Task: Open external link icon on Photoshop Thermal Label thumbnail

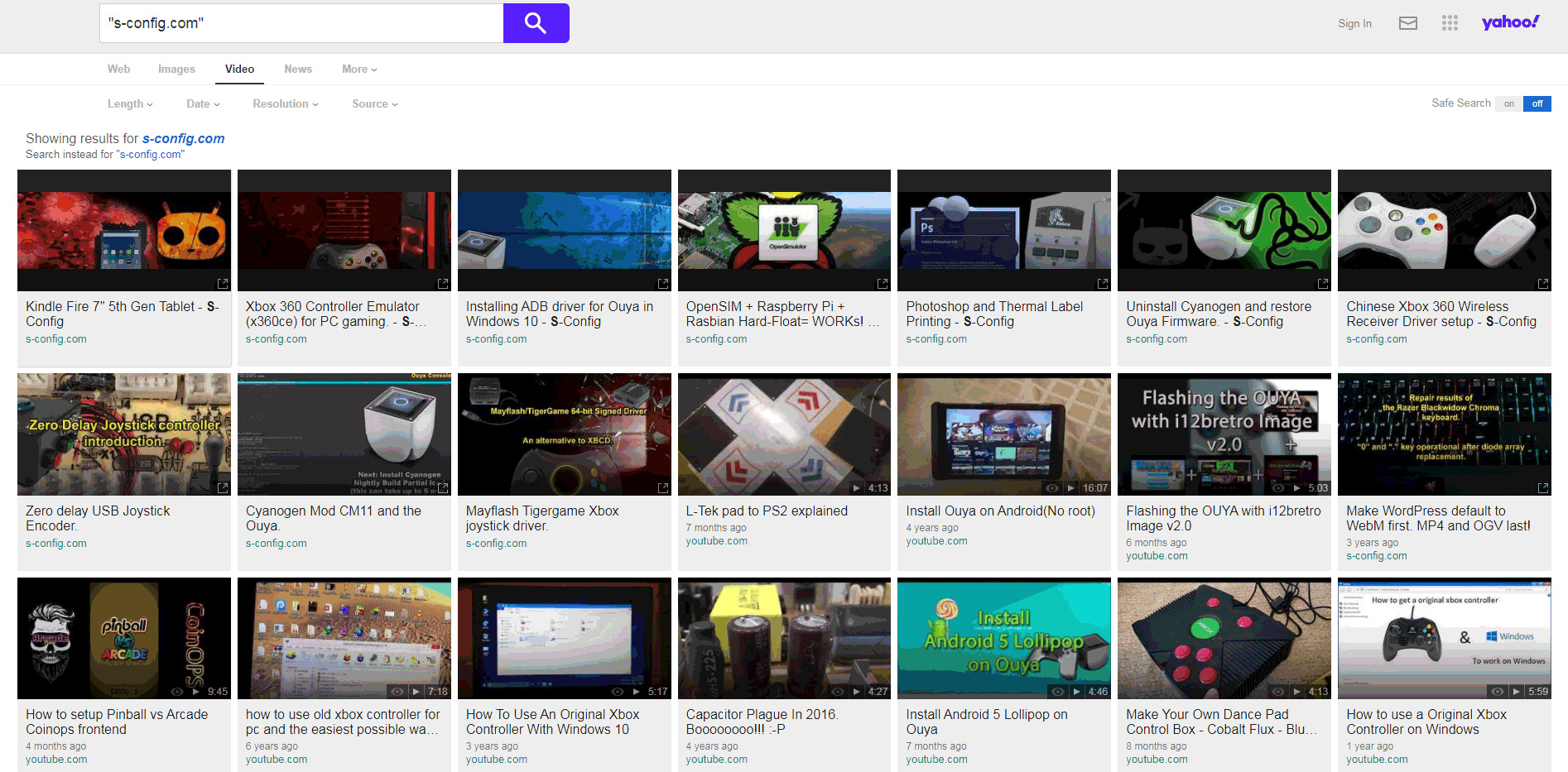Action: click(1103, 284)
